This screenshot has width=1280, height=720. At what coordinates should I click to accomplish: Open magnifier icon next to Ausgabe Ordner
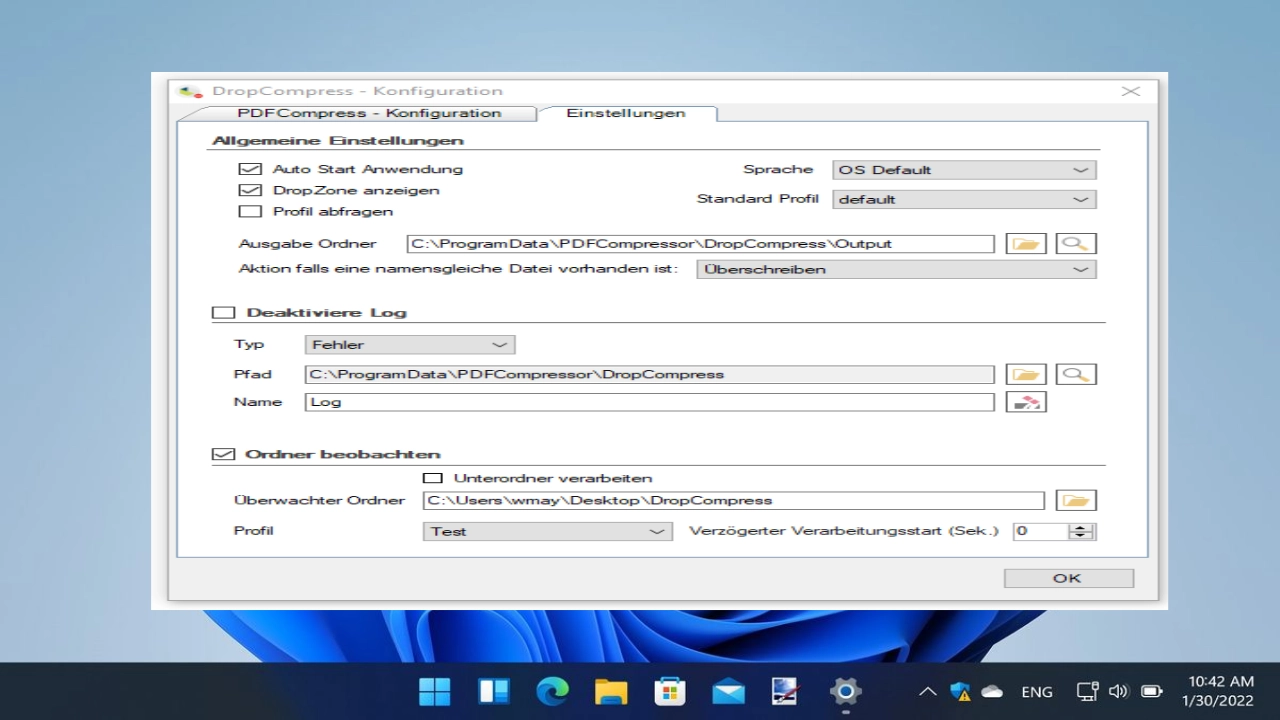click(1076, 244)
